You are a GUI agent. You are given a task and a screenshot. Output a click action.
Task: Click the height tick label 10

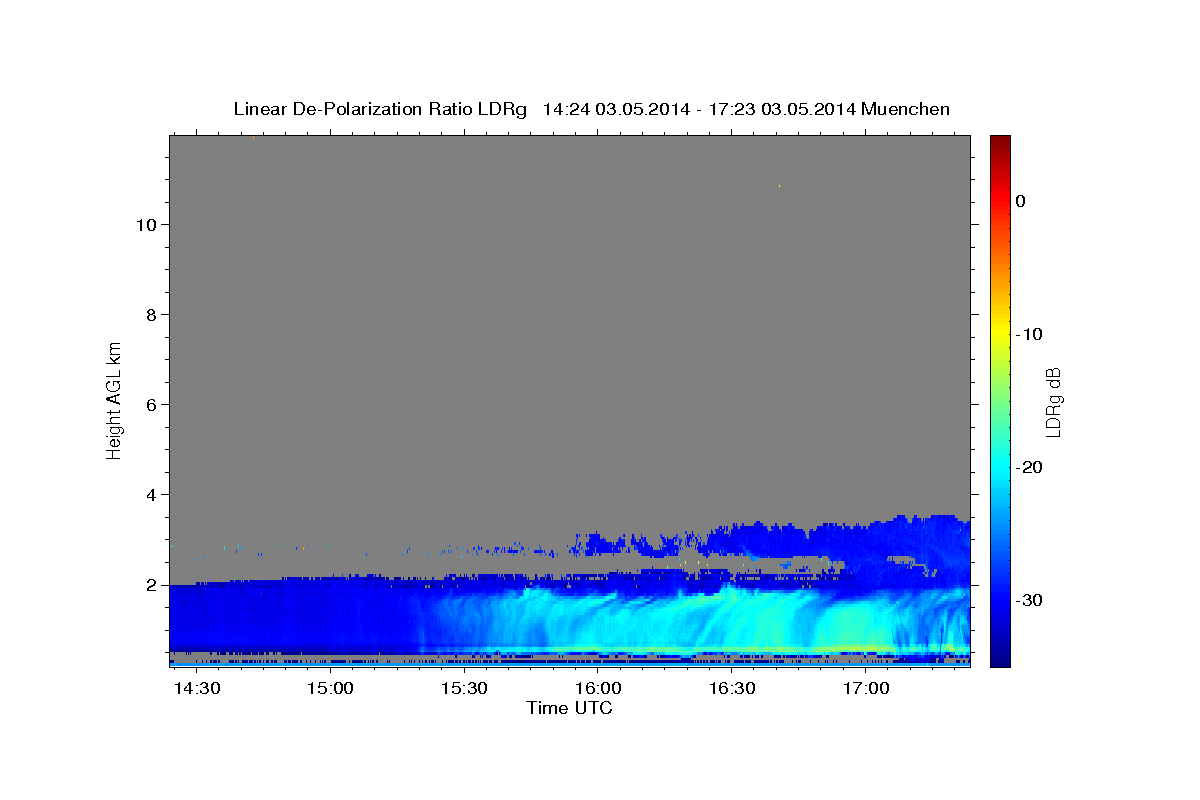(x=146, y=225)
